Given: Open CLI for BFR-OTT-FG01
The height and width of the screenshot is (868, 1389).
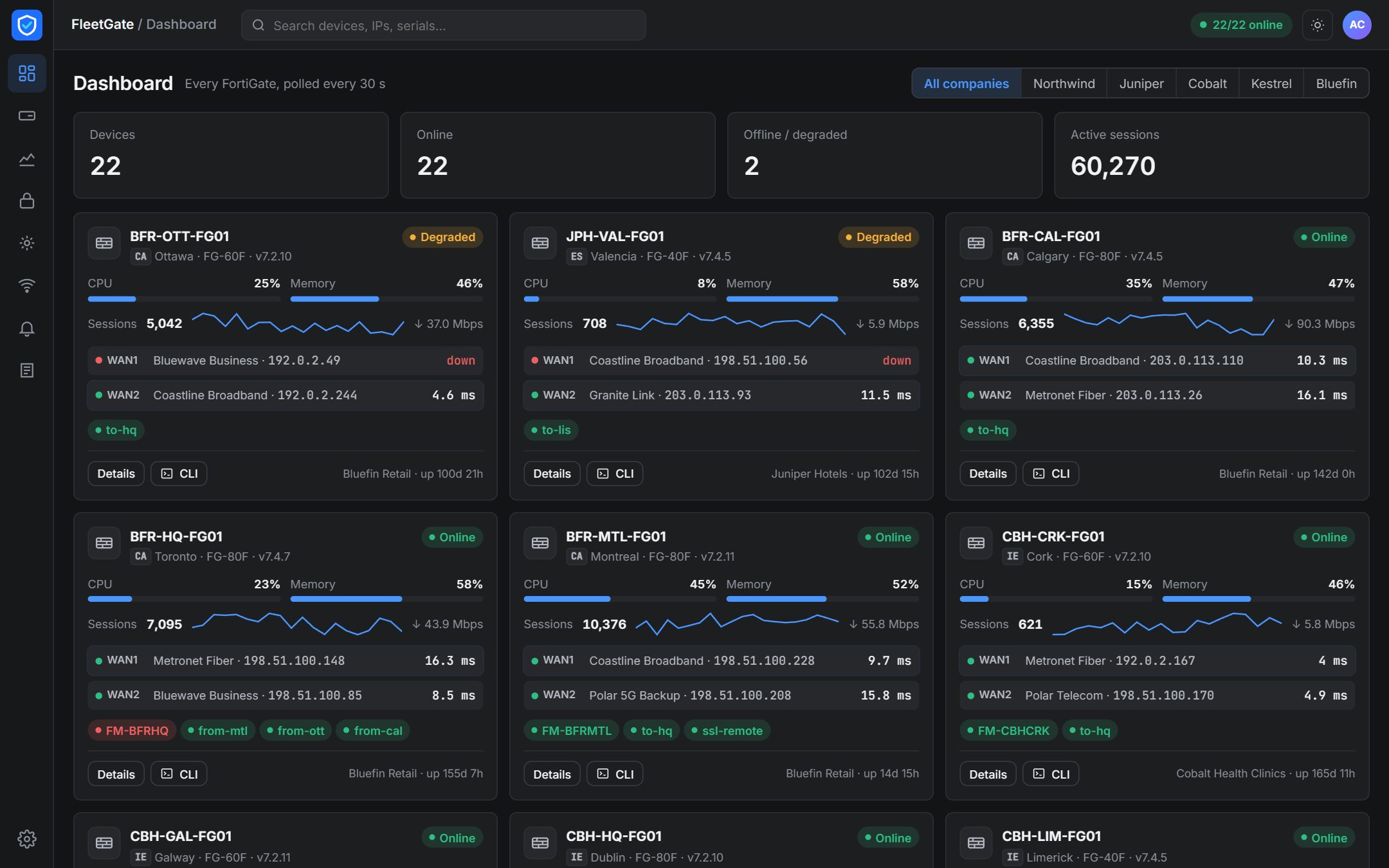Looking at the screenshot, I should (x=179, y=474).
